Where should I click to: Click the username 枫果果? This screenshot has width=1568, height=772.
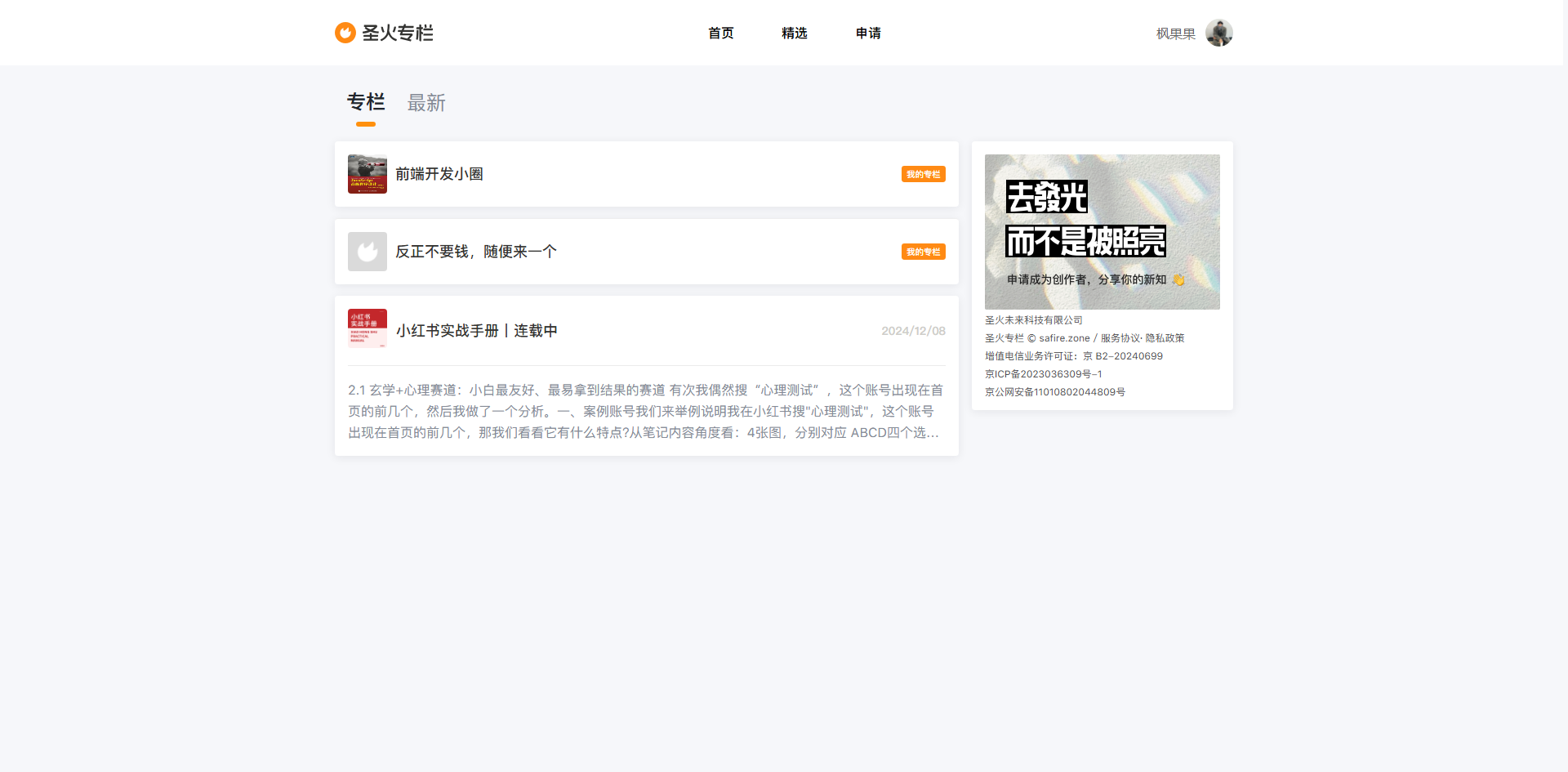[x=1175, y=34]
